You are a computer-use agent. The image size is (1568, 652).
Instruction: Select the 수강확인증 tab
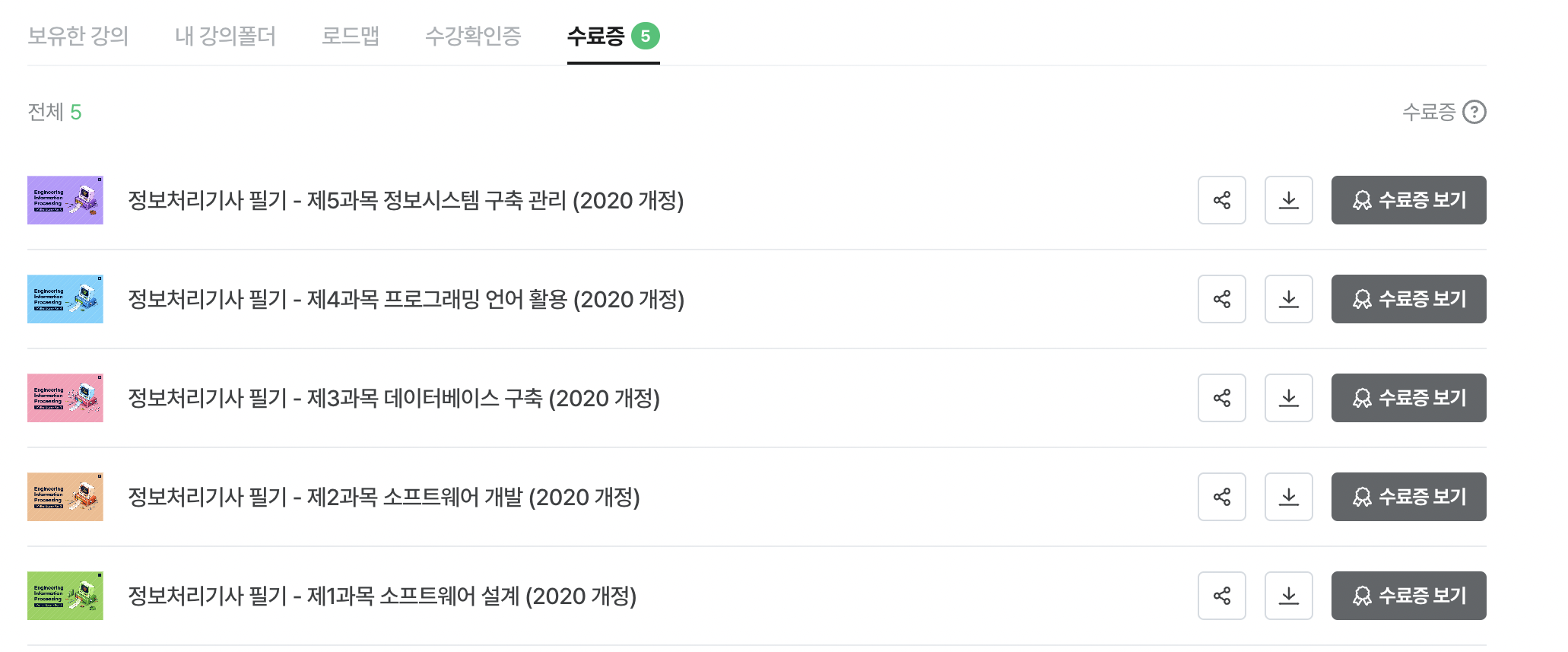473,36
